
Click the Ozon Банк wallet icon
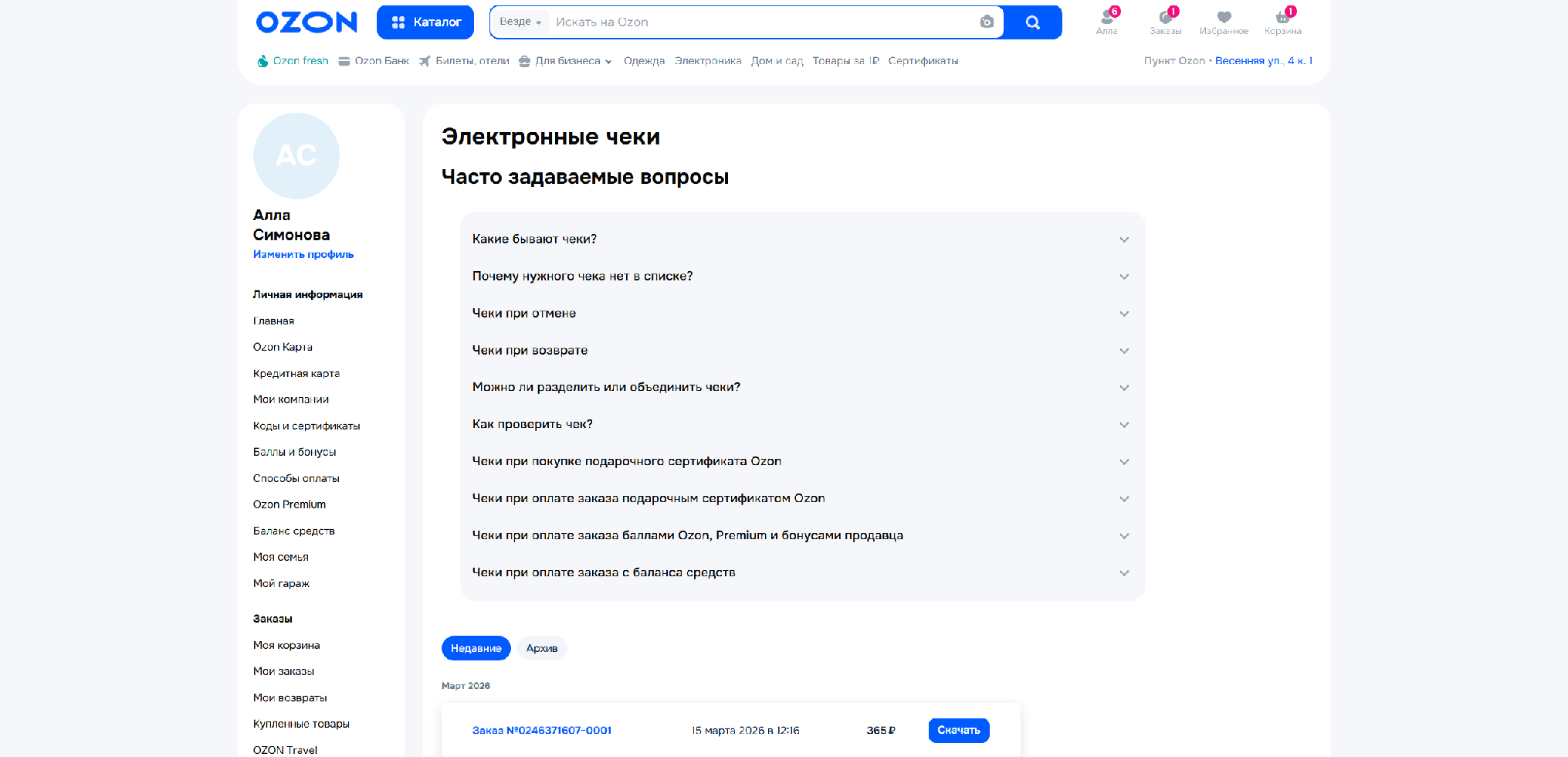pyautogui.click(x=344, y=60)
